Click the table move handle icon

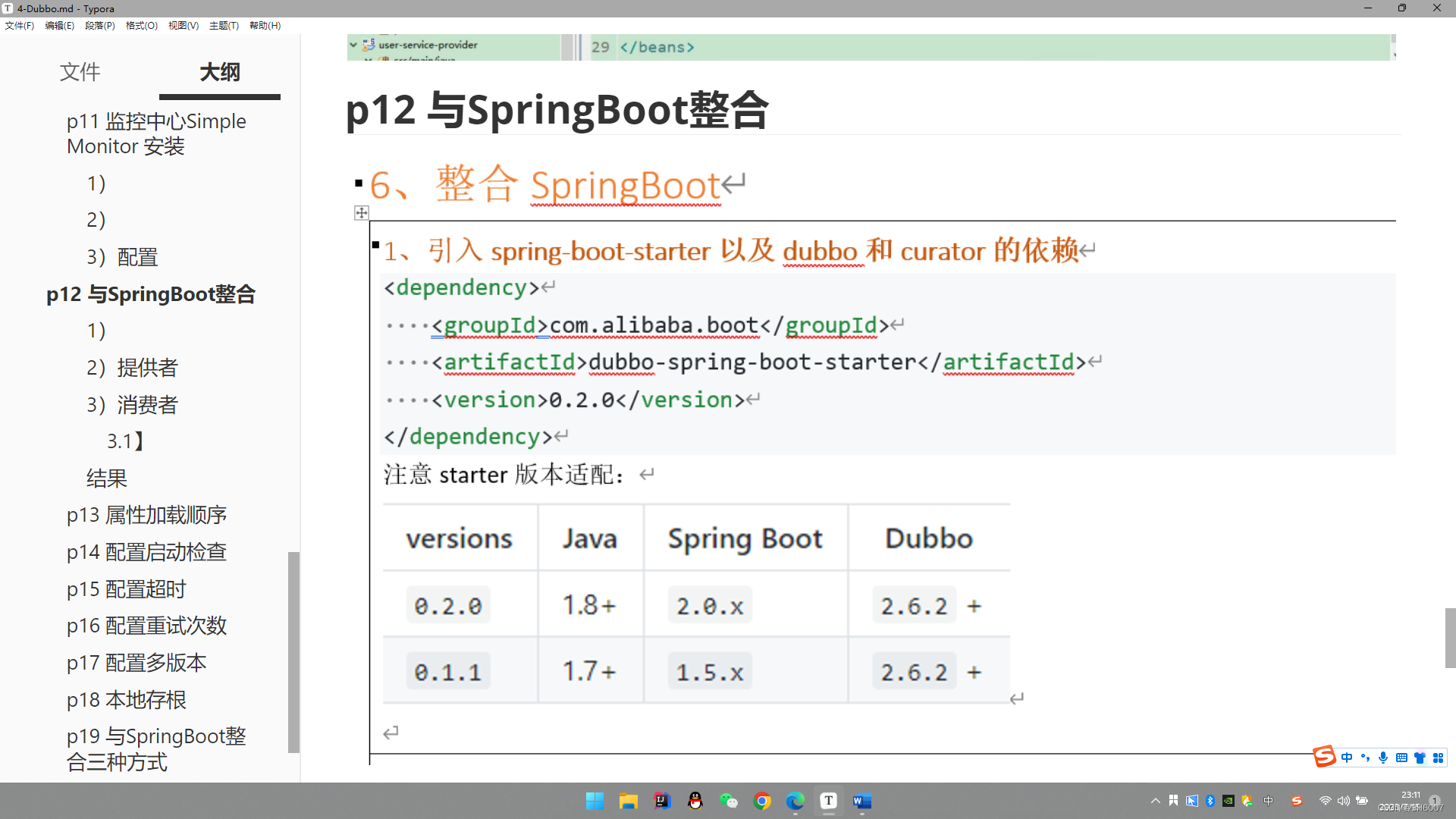pyautogui.click(x=362, y=213)
